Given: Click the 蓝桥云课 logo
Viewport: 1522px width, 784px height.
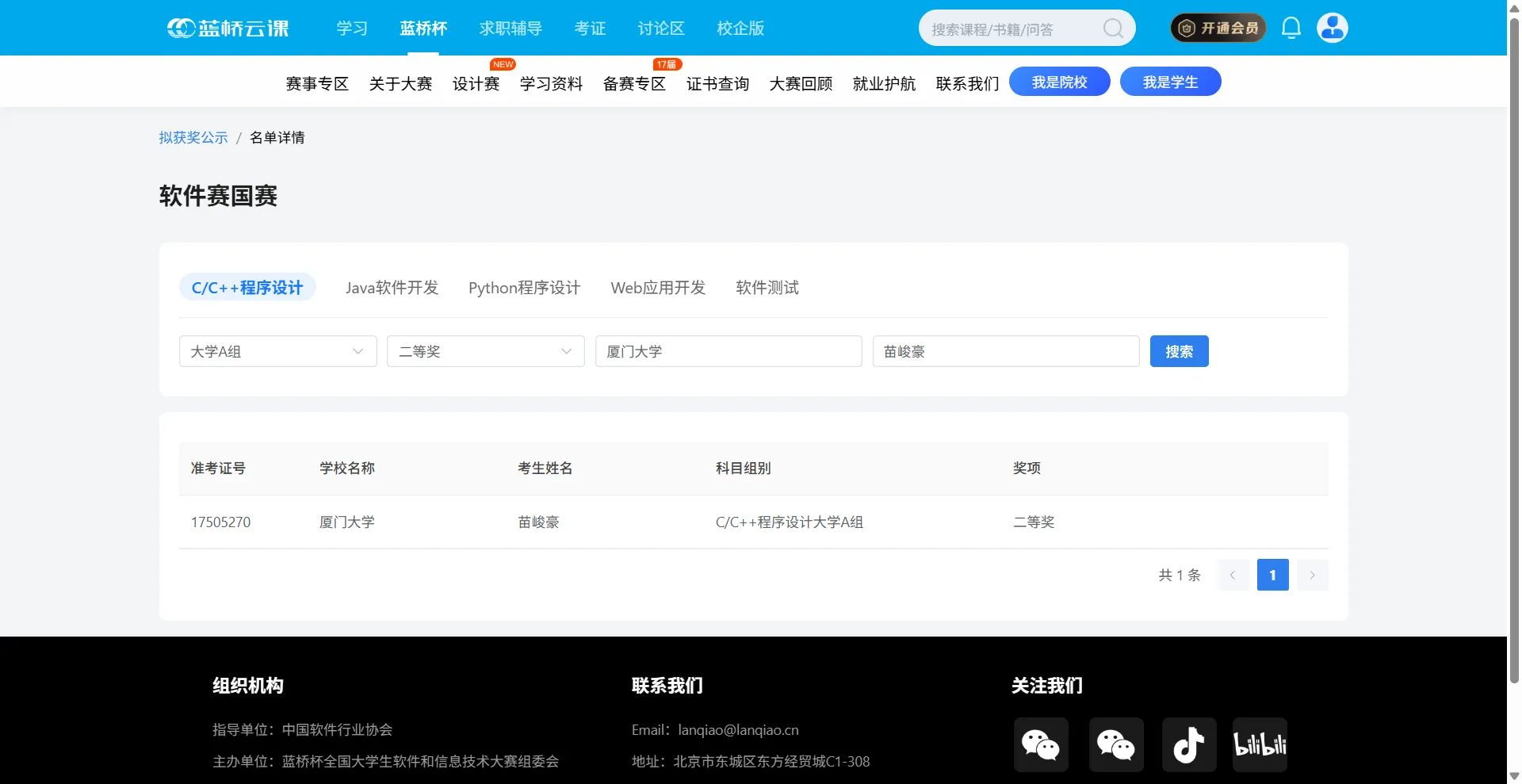Looking at the screenshot, I should coord(228,29).
